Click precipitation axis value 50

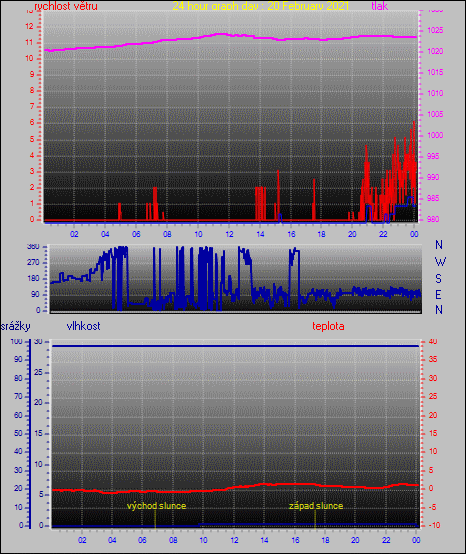[18, 434]
